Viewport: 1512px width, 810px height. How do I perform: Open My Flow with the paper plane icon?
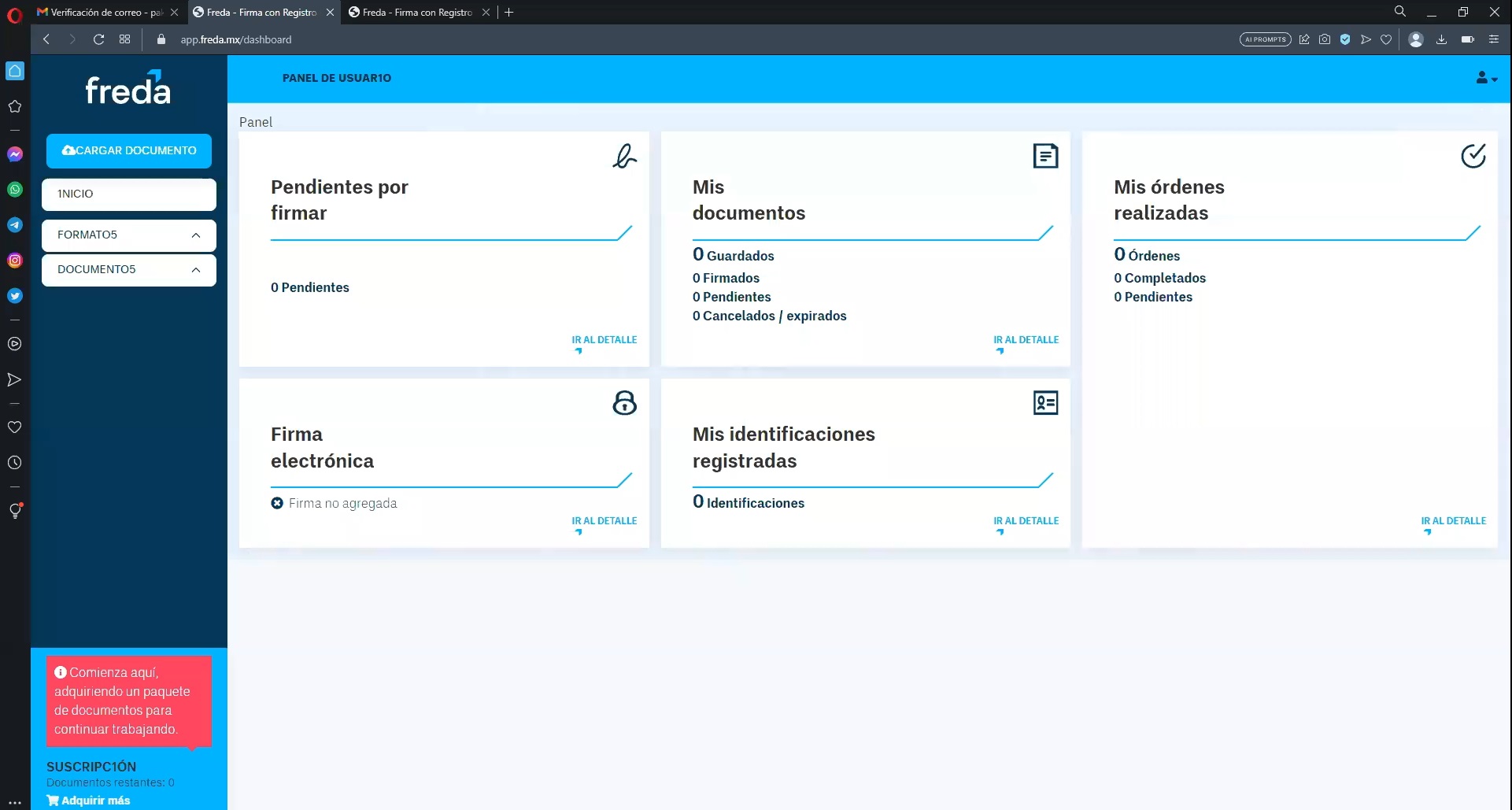click(x=15, y=379)
